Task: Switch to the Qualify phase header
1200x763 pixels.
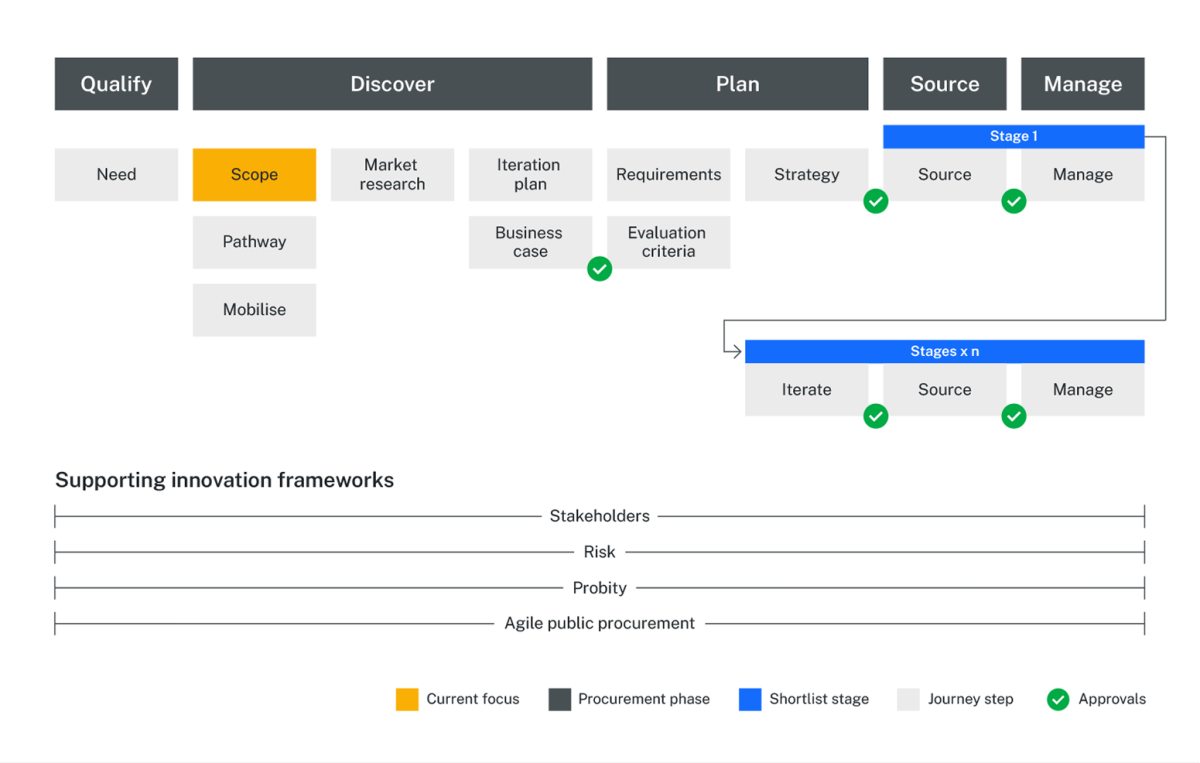Action: click(x=116, y=84)
